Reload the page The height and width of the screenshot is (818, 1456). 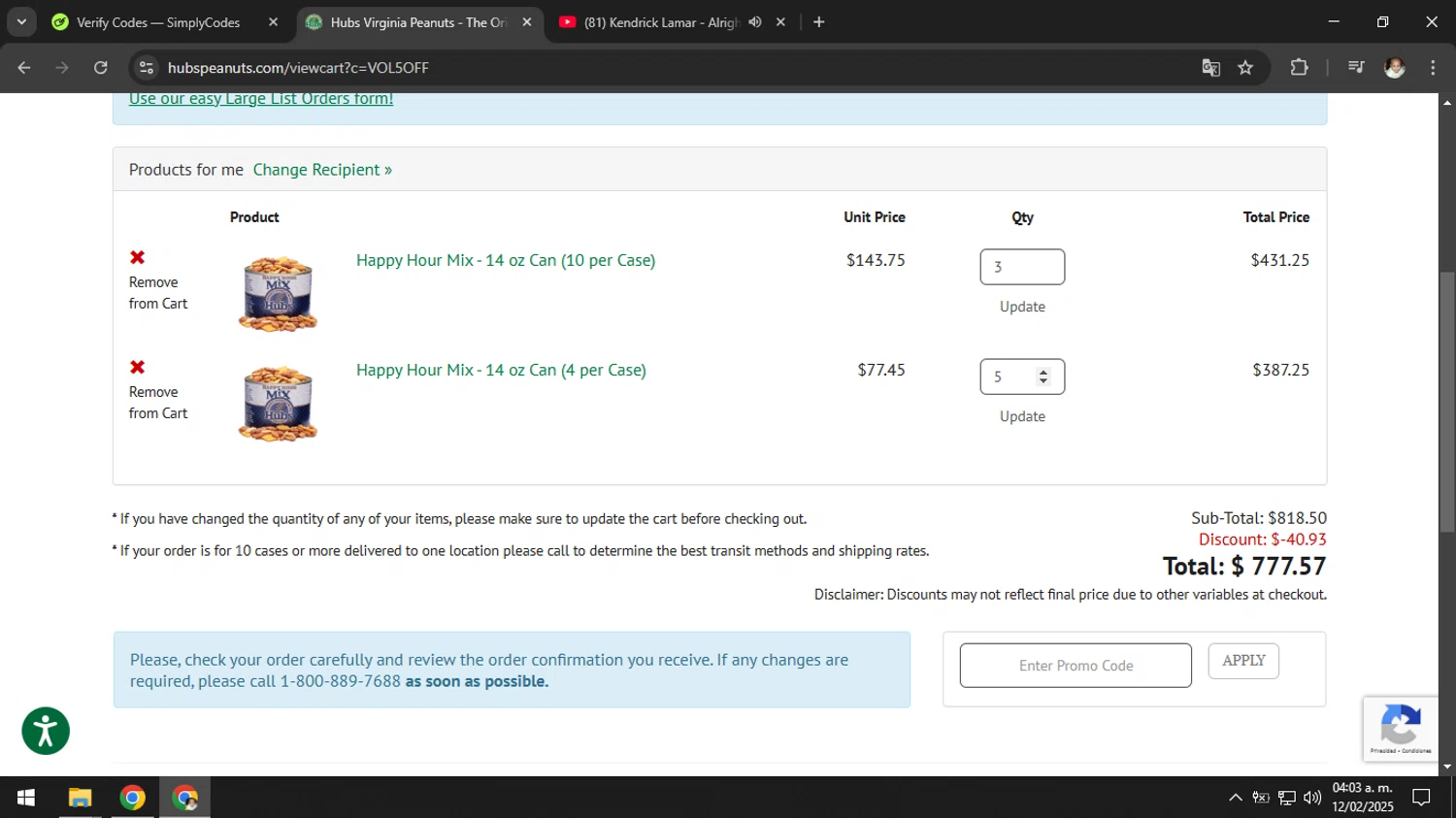[x=100, y=67]
